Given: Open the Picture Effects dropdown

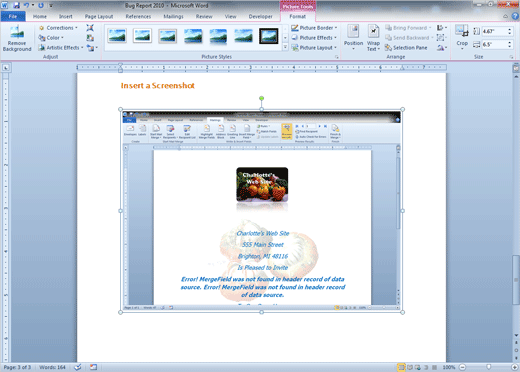Looking at the screenshot, I should (x=314, y=38).
